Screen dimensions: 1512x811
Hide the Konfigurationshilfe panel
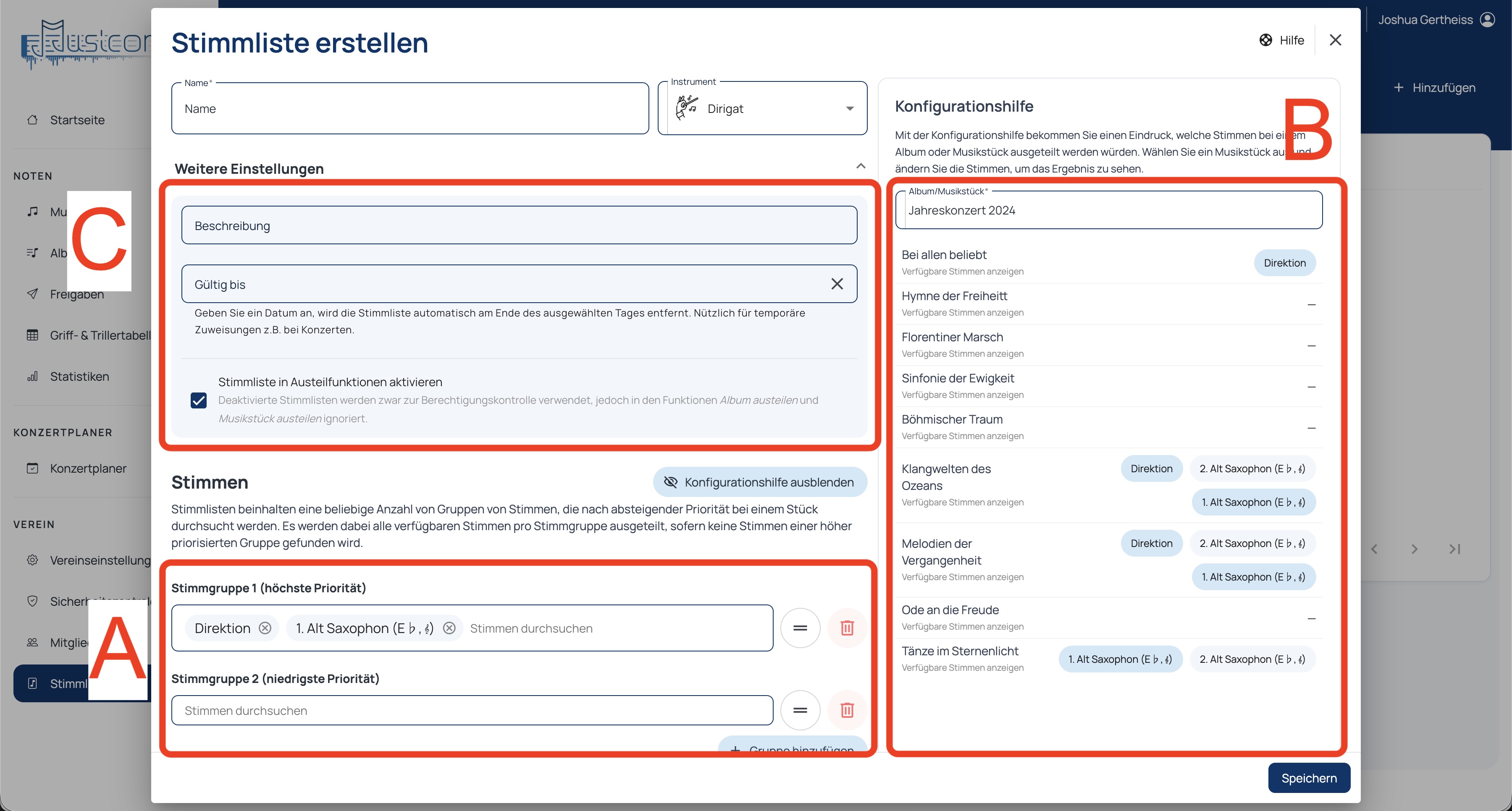coord(759,482)
